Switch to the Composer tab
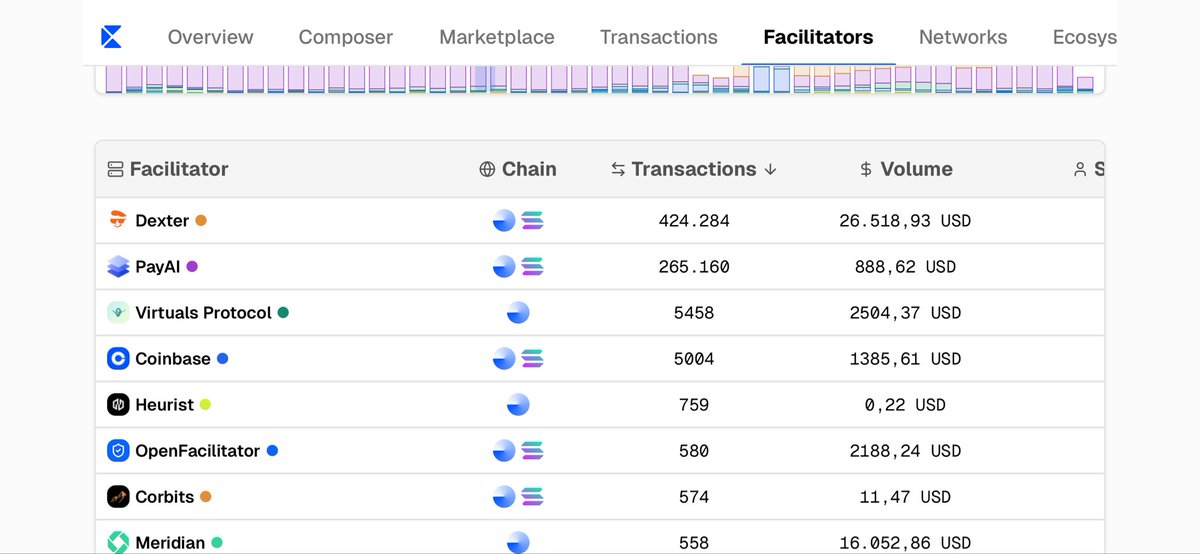Screen dimensions: 1200x554 click(x=346, y=37)
